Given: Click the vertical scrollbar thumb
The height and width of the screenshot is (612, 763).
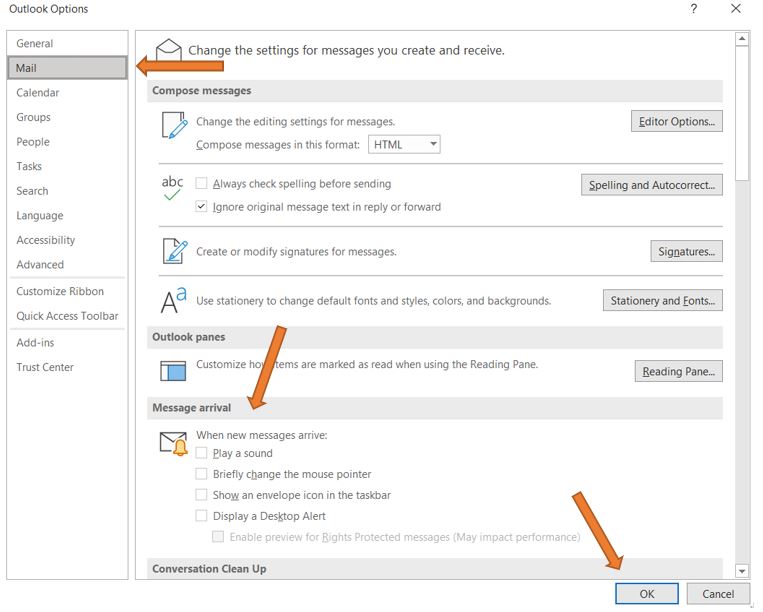Looking at the screenshot, I should click(x=742, y=113).
